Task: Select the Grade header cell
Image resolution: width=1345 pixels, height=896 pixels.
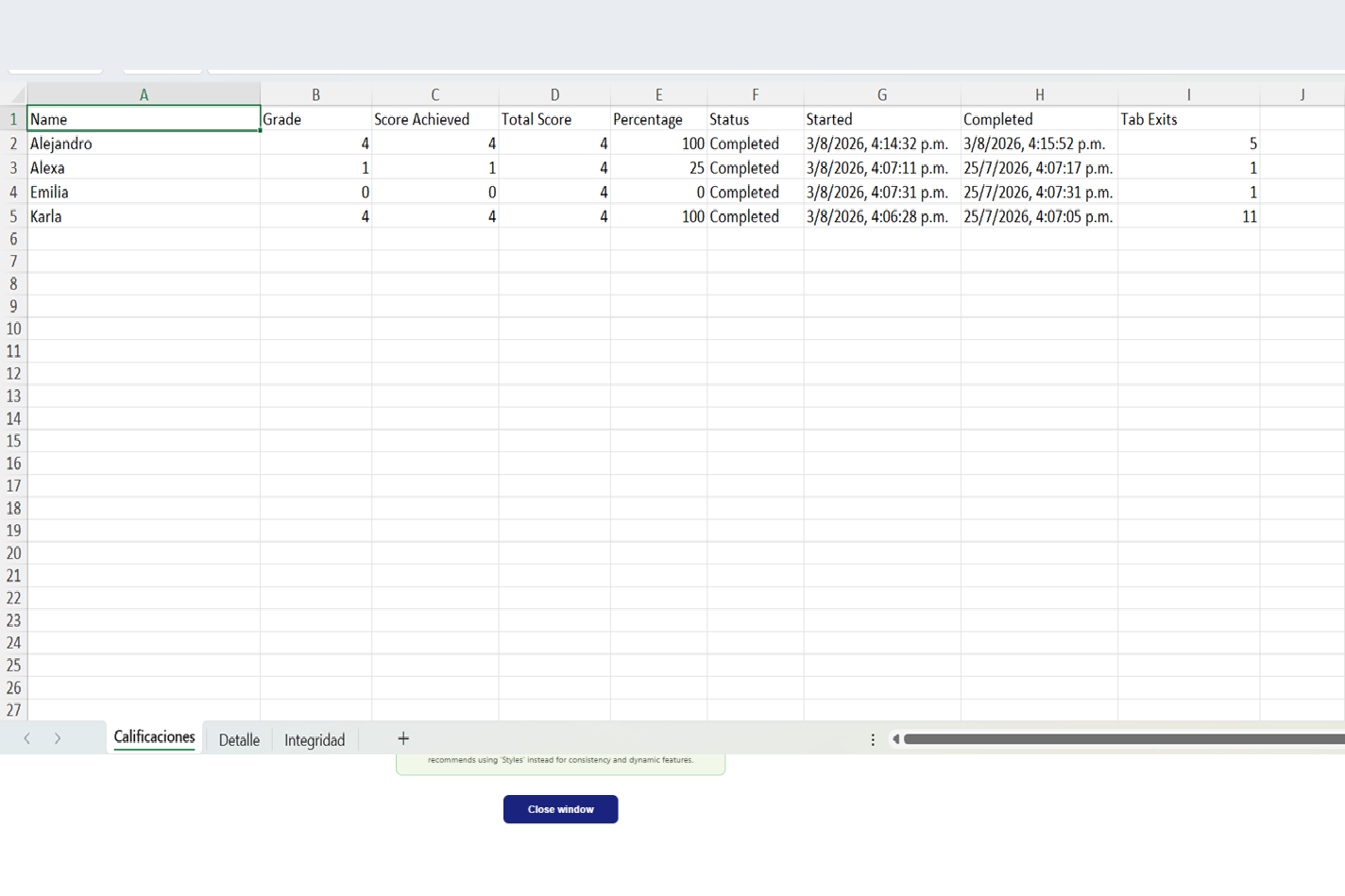Action: coord(315,119)
